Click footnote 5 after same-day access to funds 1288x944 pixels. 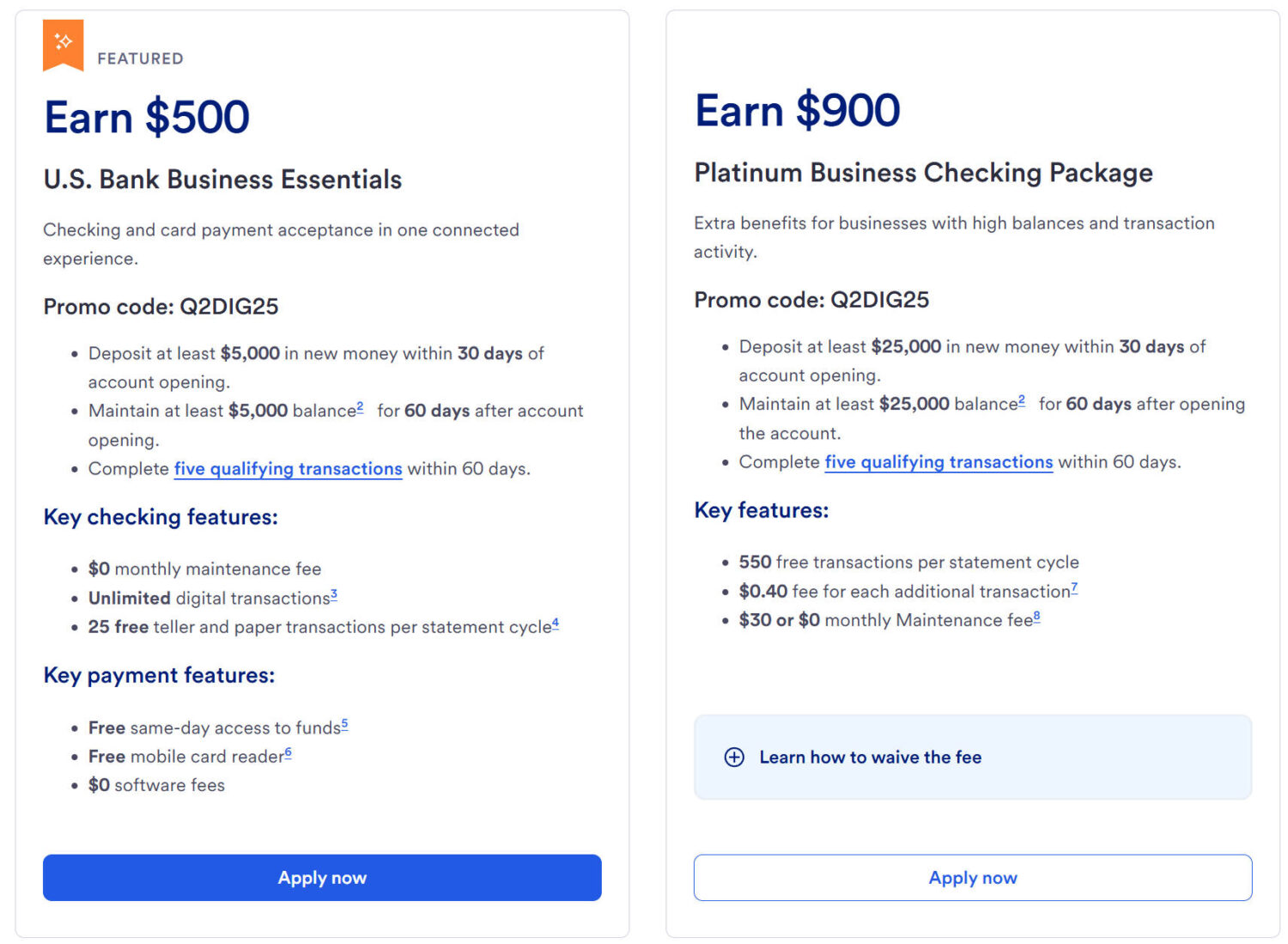click(344, 724)
